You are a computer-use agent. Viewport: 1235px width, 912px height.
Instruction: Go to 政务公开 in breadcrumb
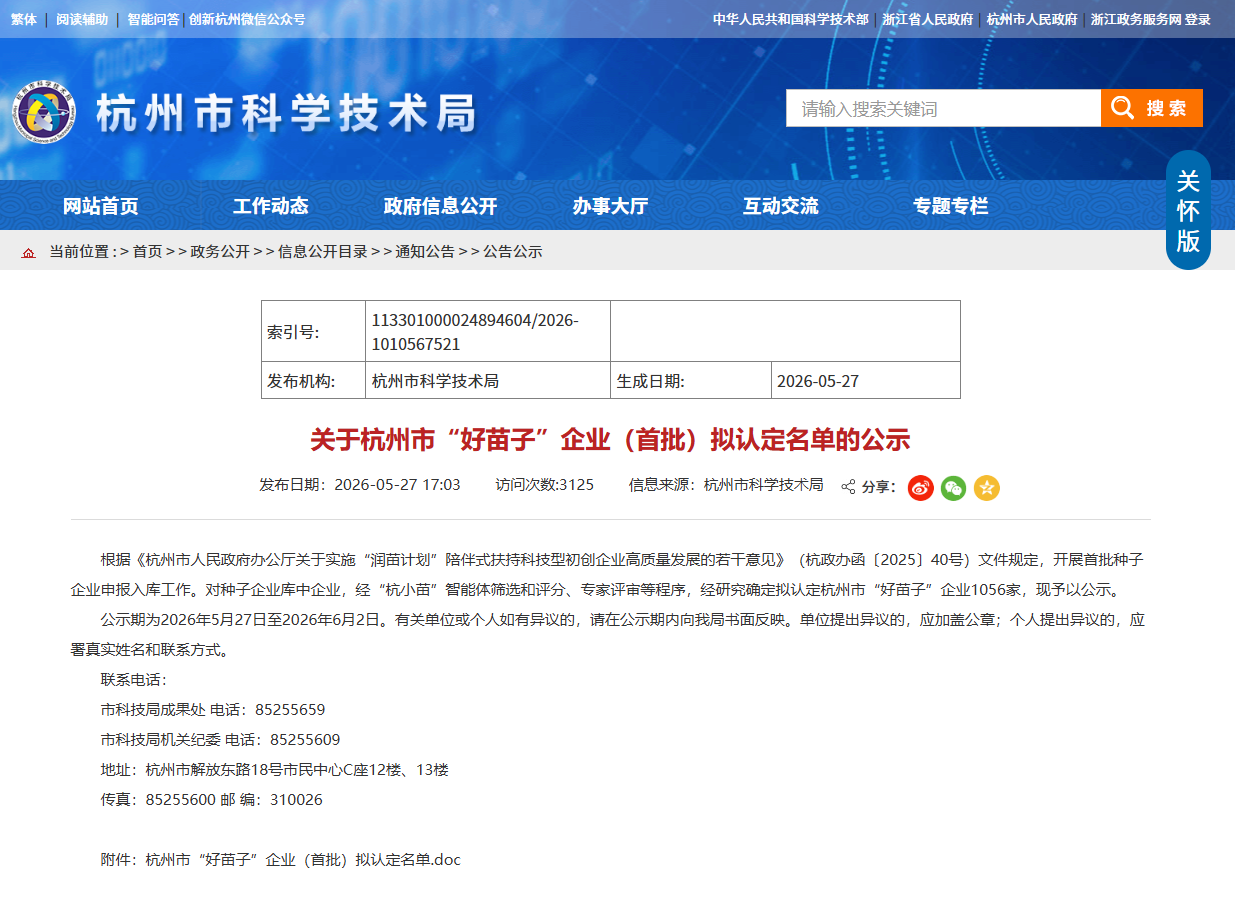[x=220, y=252]
